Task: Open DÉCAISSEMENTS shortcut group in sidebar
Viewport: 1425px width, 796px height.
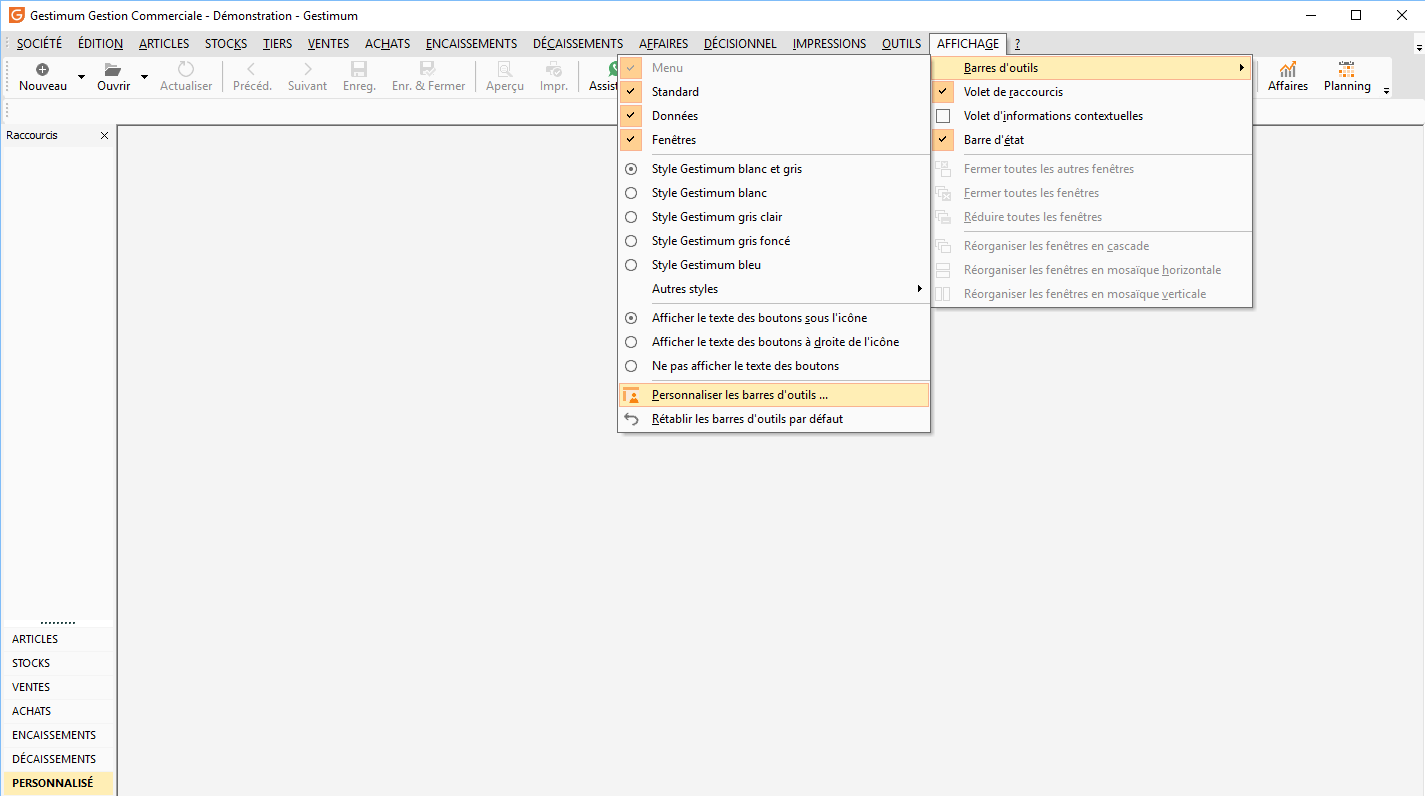Action: [x=58, y=759]
